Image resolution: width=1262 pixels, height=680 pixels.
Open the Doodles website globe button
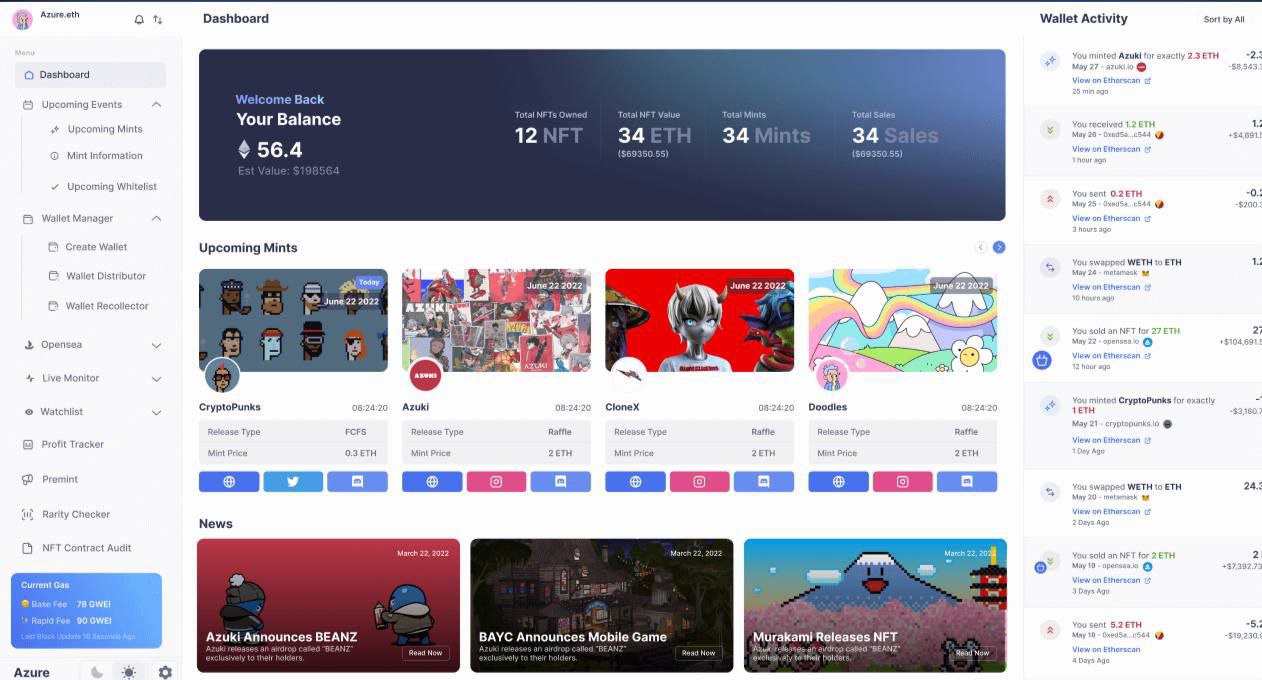[x=838, y=482]
